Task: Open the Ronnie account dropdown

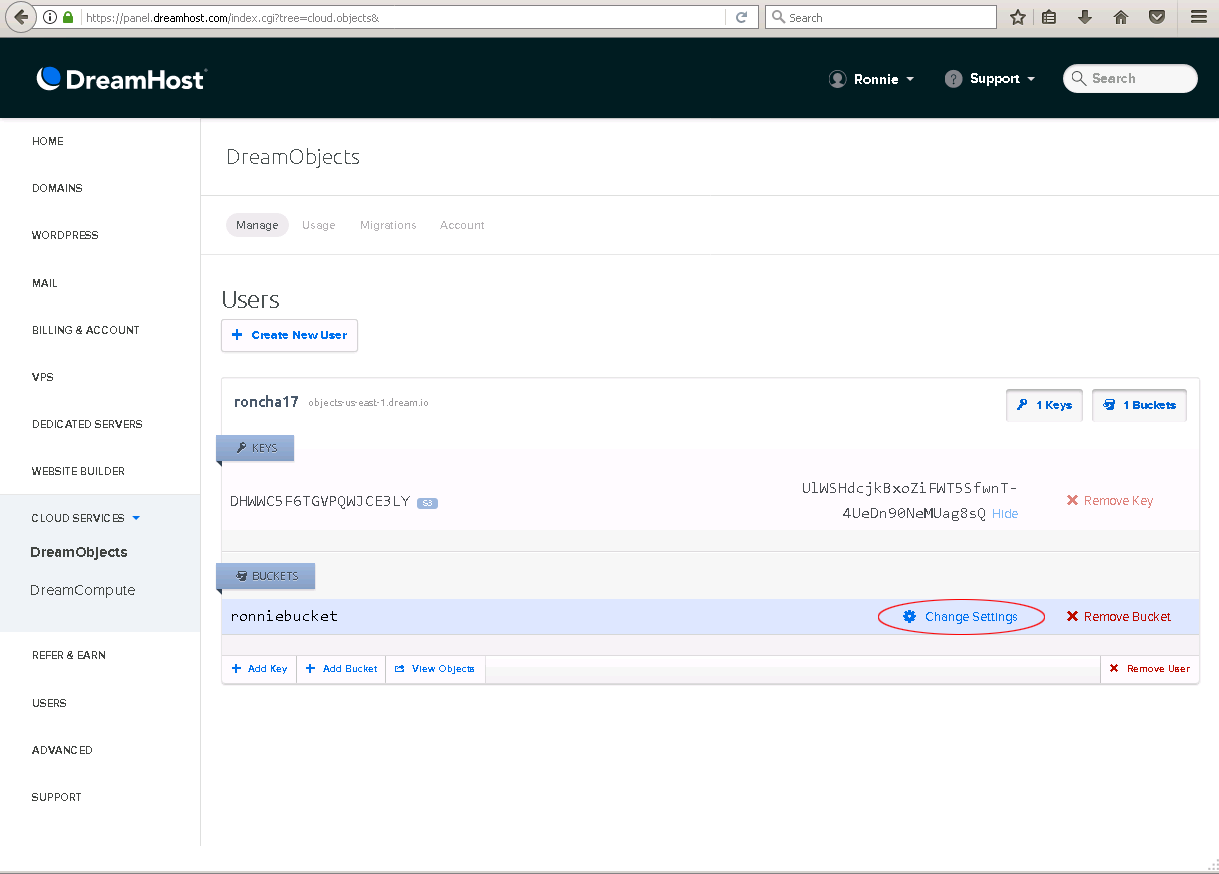Action: click(871, 79)
